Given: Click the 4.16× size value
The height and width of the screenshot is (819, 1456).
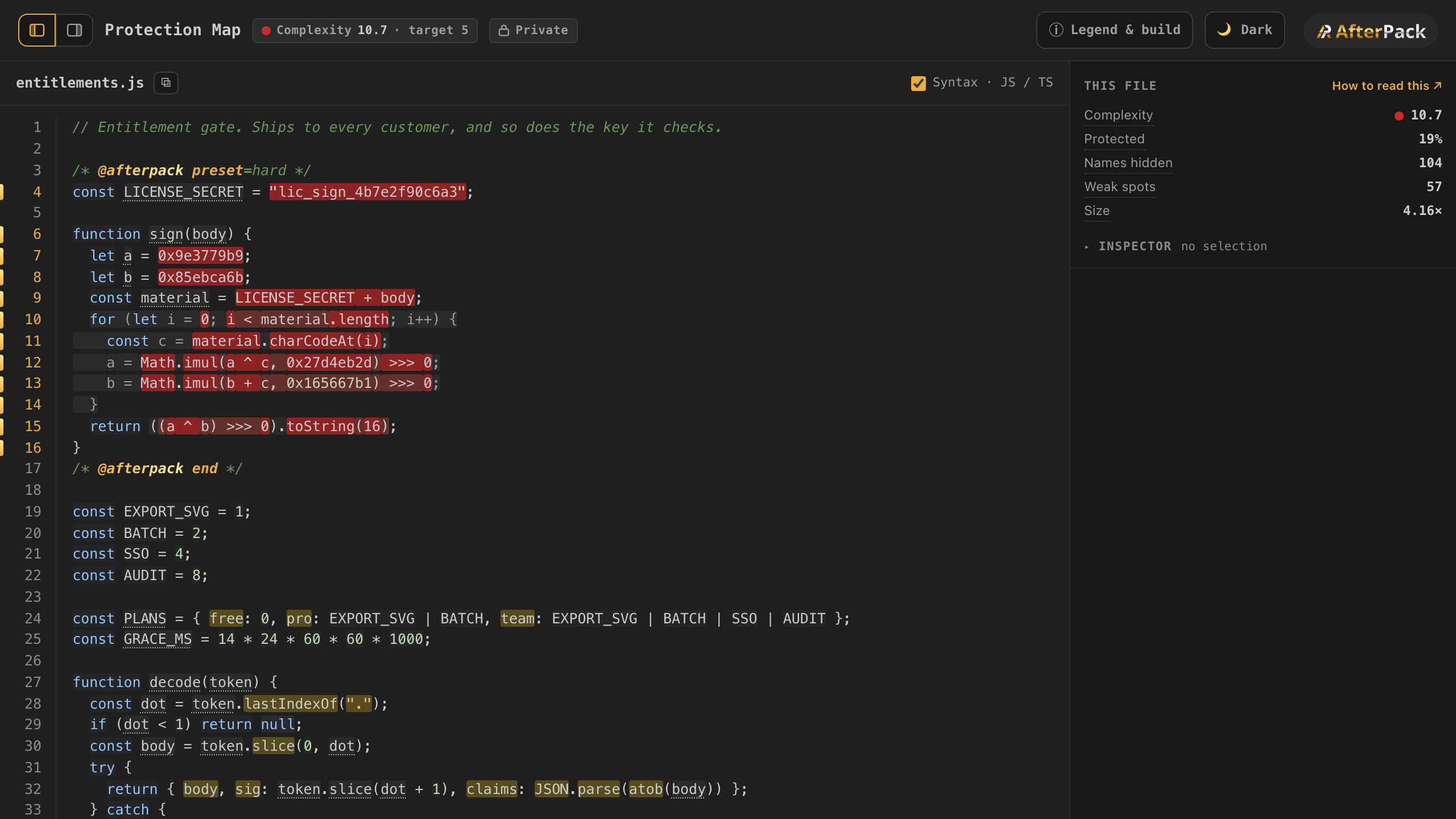Looking at the screenshot, I should click(x=1422, y=211).
